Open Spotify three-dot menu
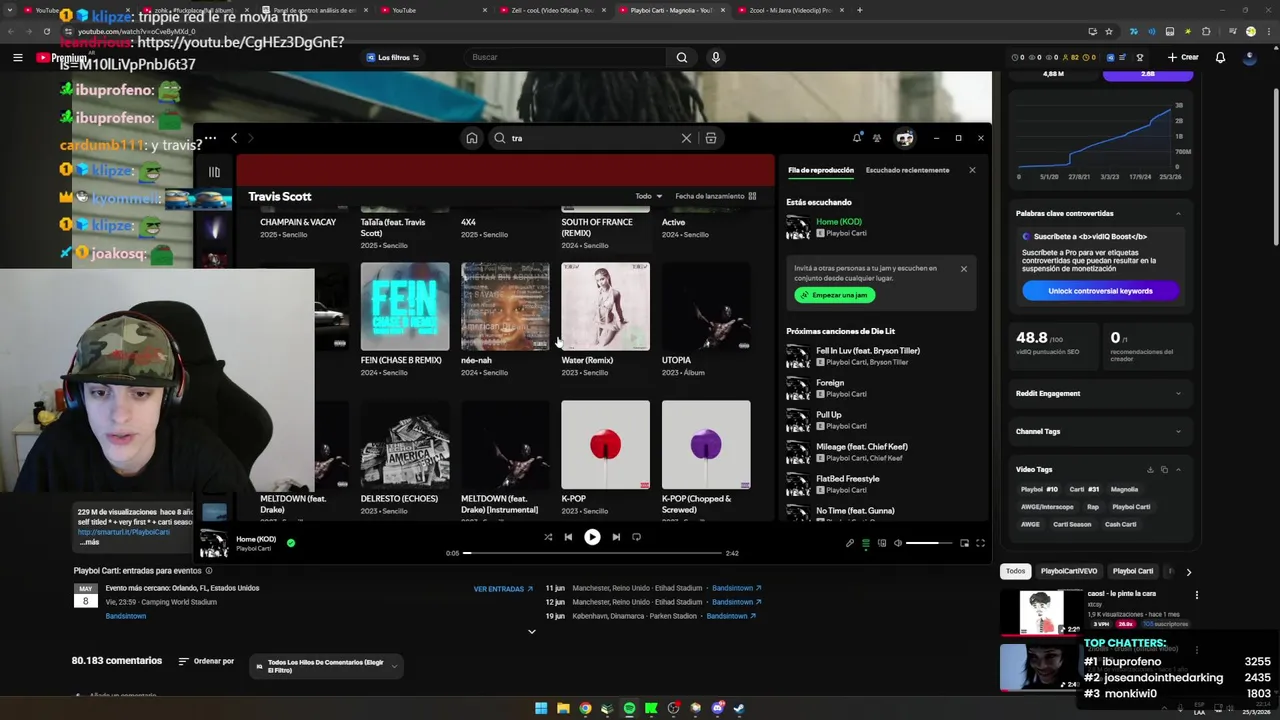 pyautogui.click(x=210, y=138)
